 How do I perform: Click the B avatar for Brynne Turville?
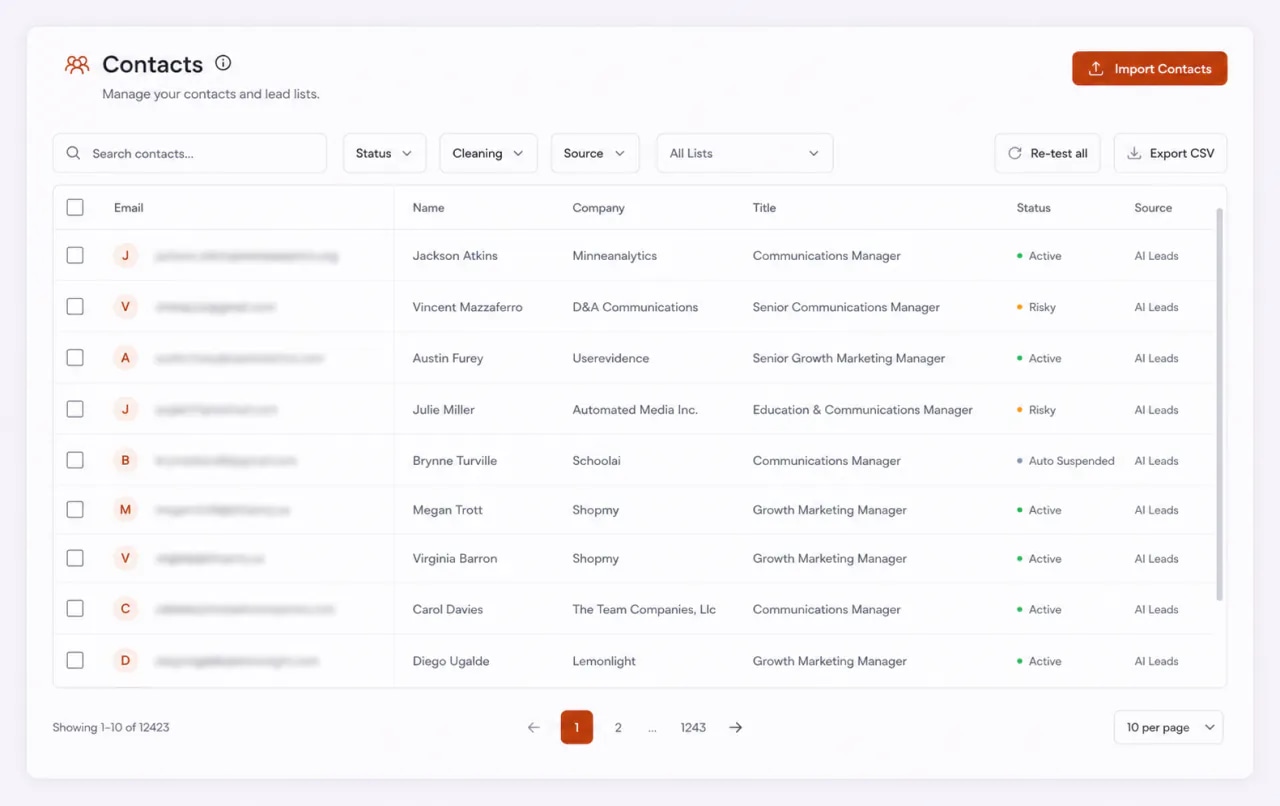click(x=125, y=460)
